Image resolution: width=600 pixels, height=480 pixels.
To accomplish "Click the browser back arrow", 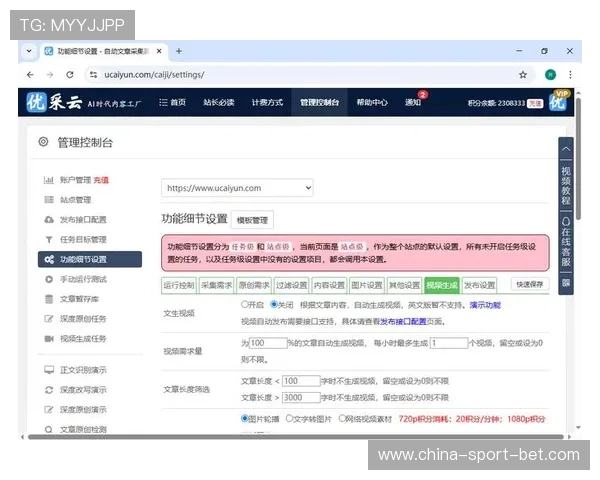I will pyautogui.click(x=30, y=75).
